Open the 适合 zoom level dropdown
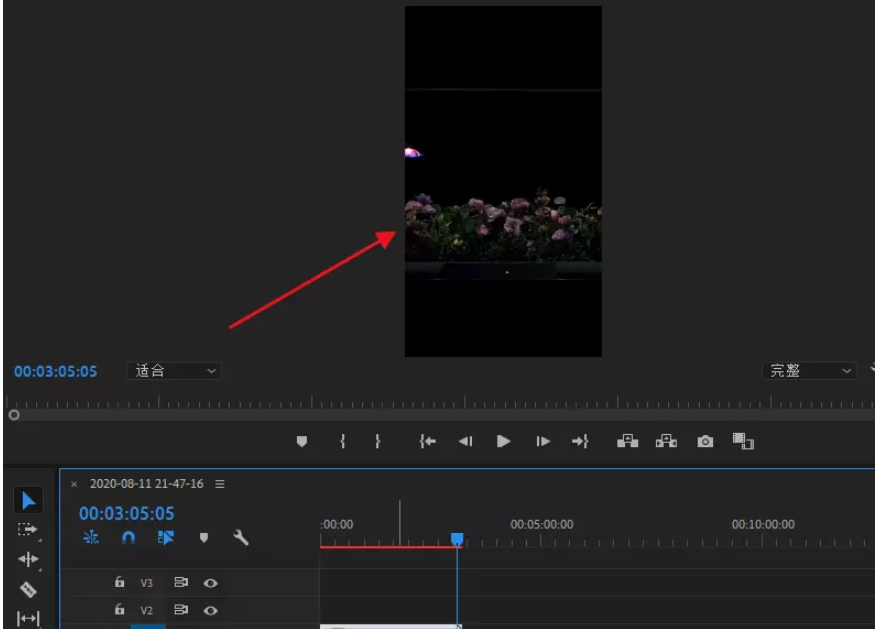Screen dimensions: 877x629 coord(170,371)
